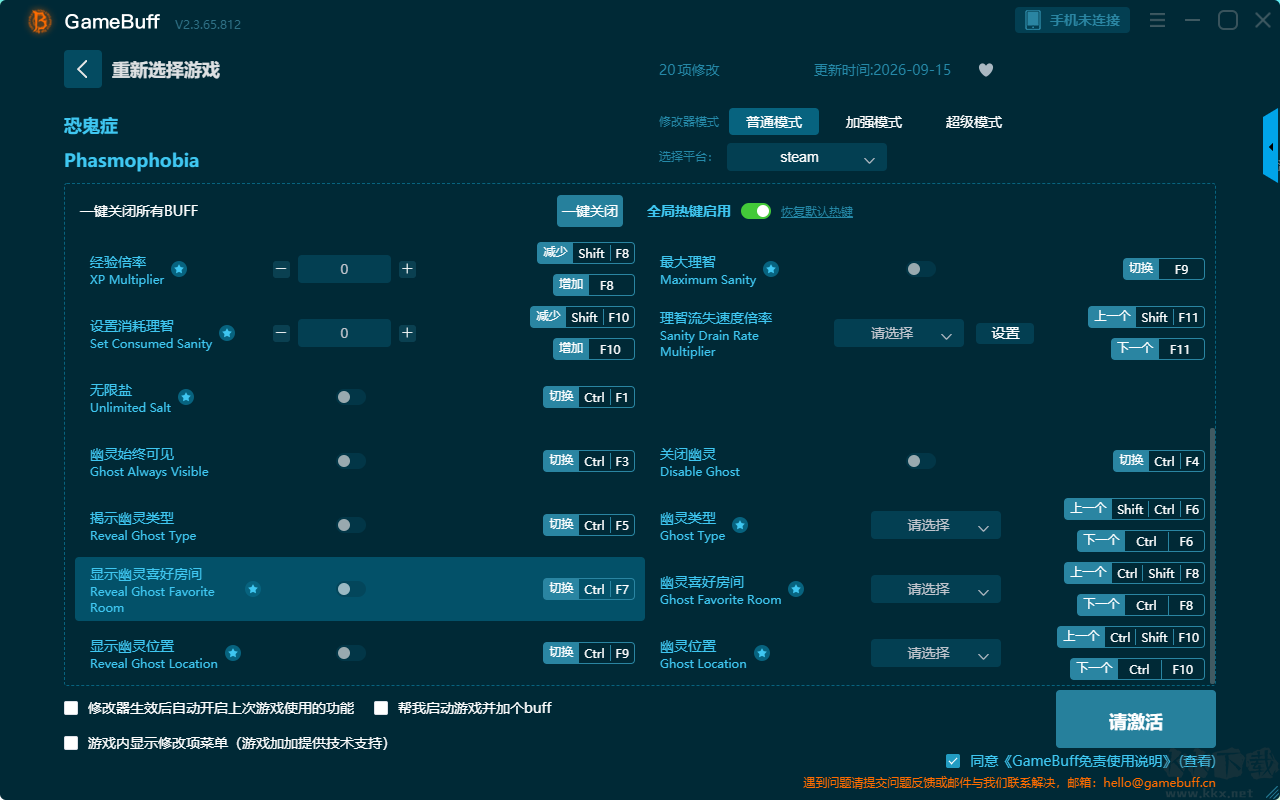Enable Reveal Ghost Type toggle
The image size is (1280, 800).
[x=351, y=525]
